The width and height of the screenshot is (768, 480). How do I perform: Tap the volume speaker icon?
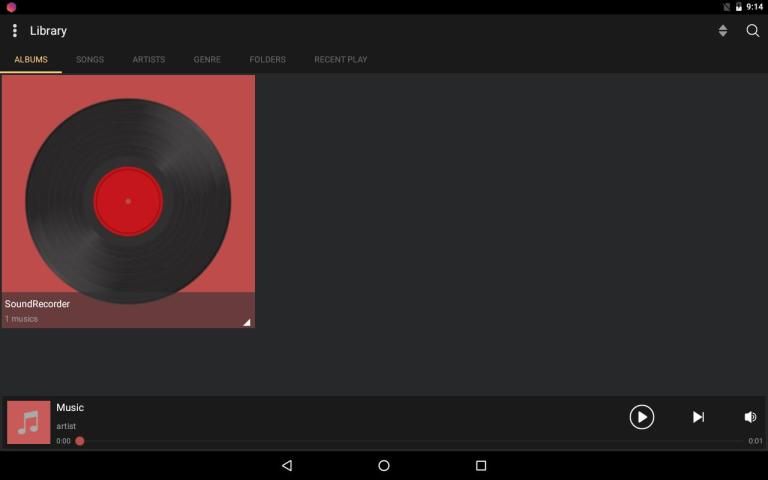tap(750, 417)
